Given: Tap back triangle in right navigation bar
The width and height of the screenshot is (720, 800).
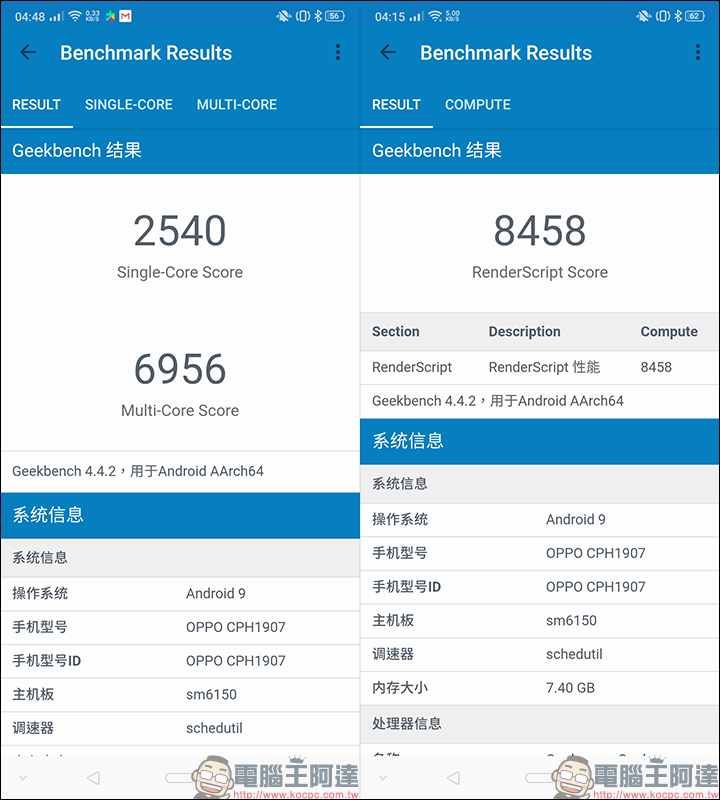Looking at the screenshot, I should [x=453, y=778].
